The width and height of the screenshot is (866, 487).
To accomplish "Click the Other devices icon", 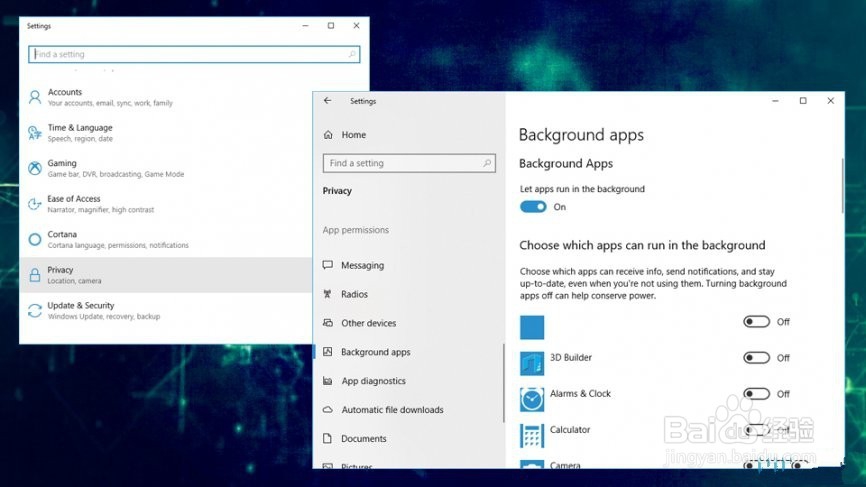I will (x=328, y=323).
